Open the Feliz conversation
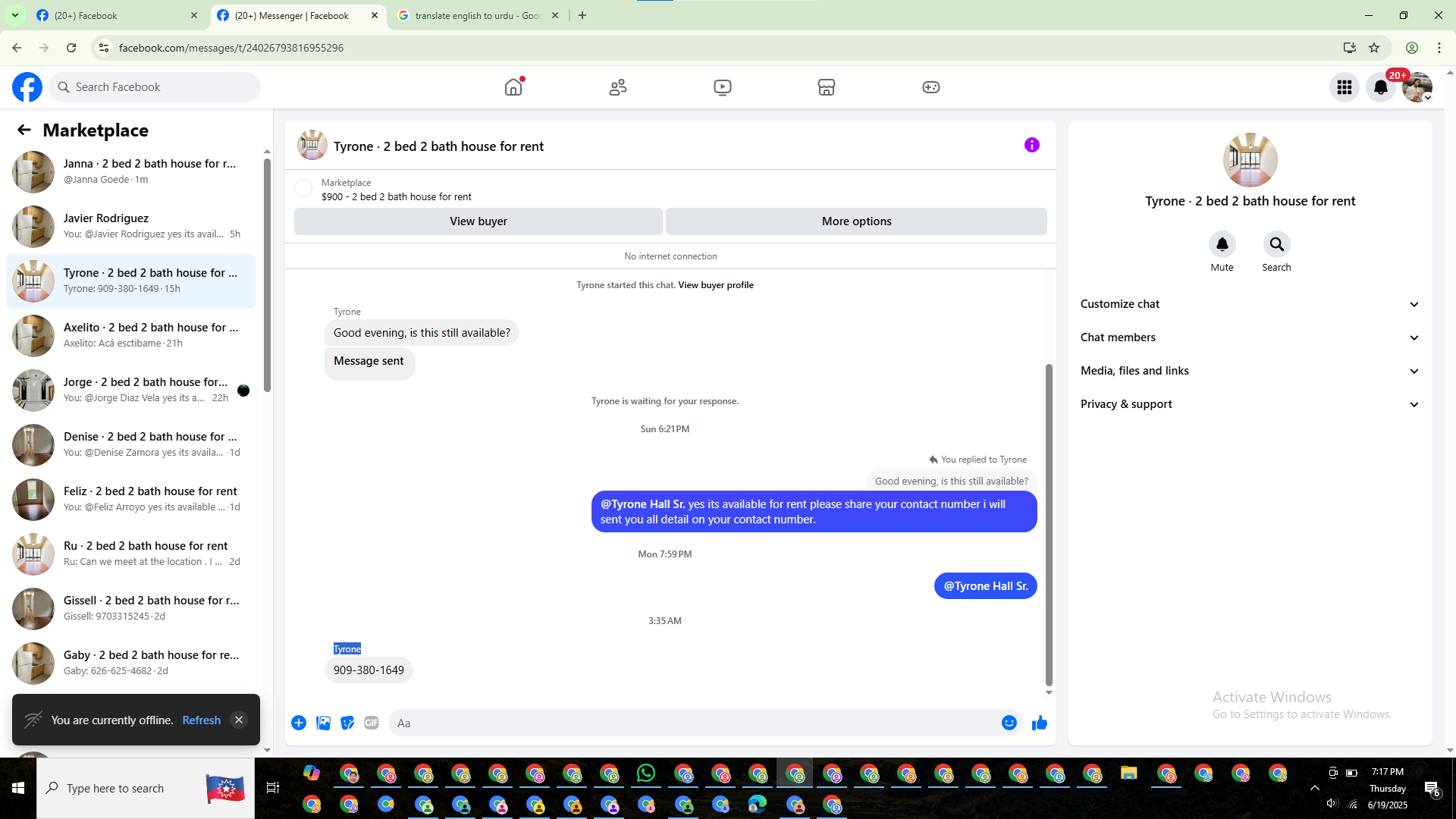1456x819 pixels. (130, 500)
